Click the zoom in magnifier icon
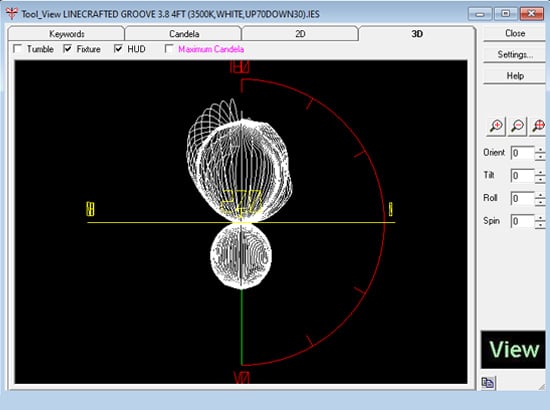Viewport: 550px width, 410px height. click(496, 126)
